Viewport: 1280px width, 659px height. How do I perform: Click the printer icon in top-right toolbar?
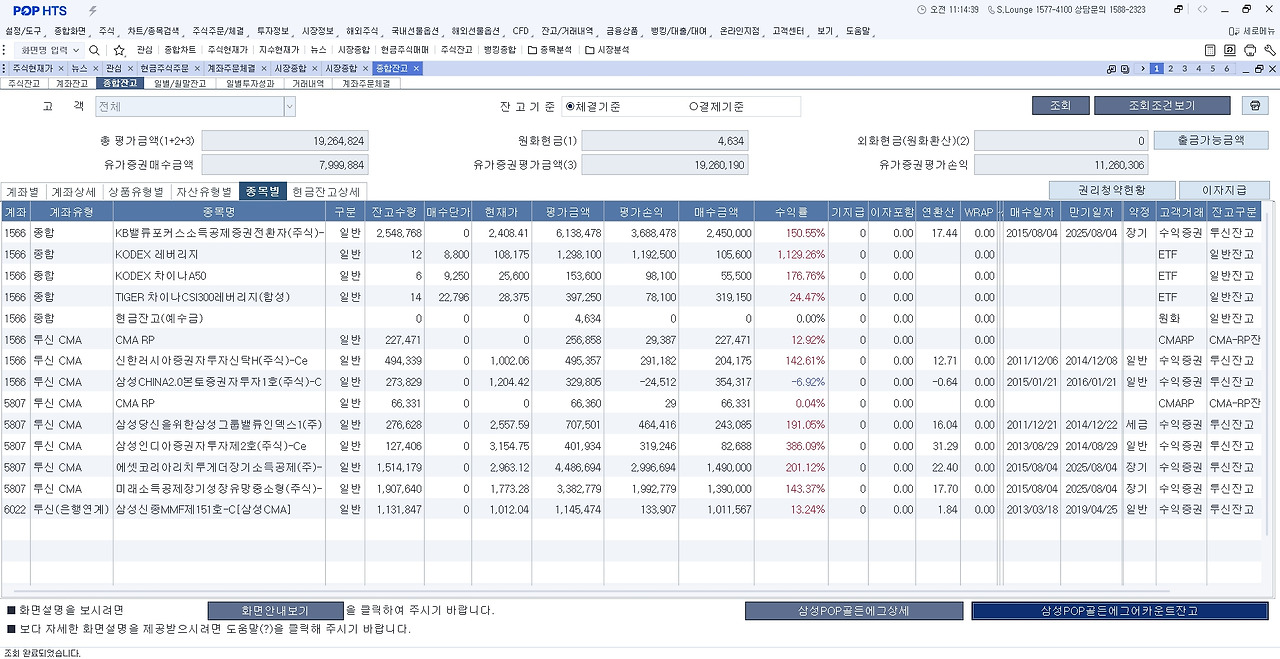[1249, 50]
